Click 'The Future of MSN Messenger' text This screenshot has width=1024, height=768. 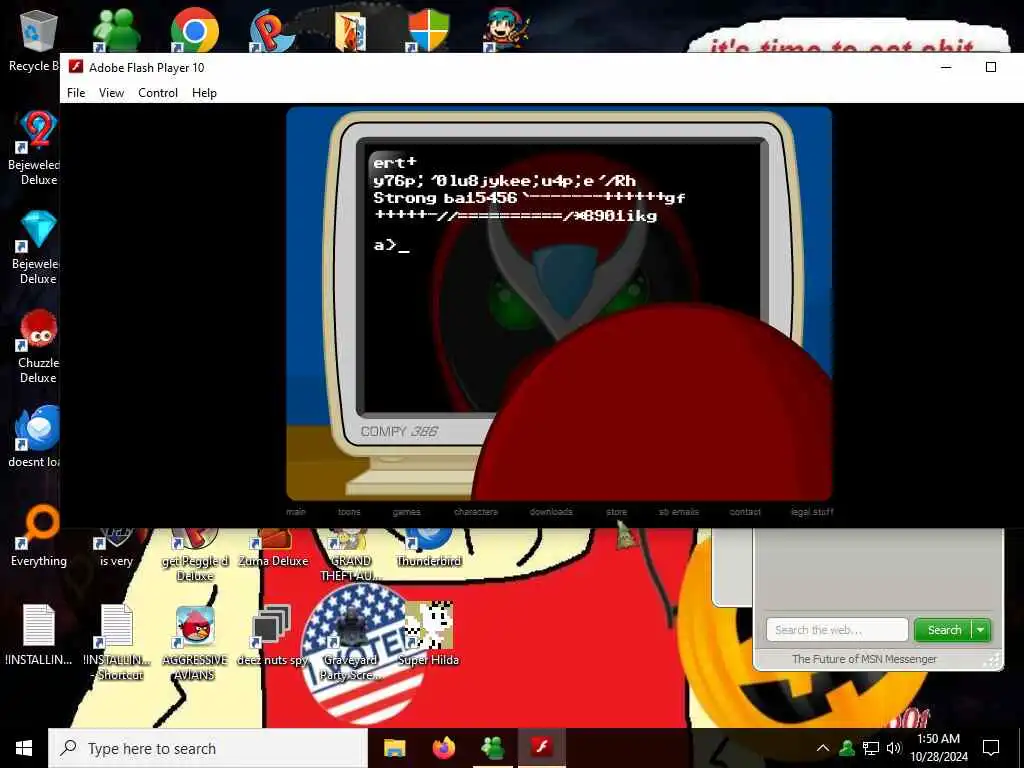(864, 659)
